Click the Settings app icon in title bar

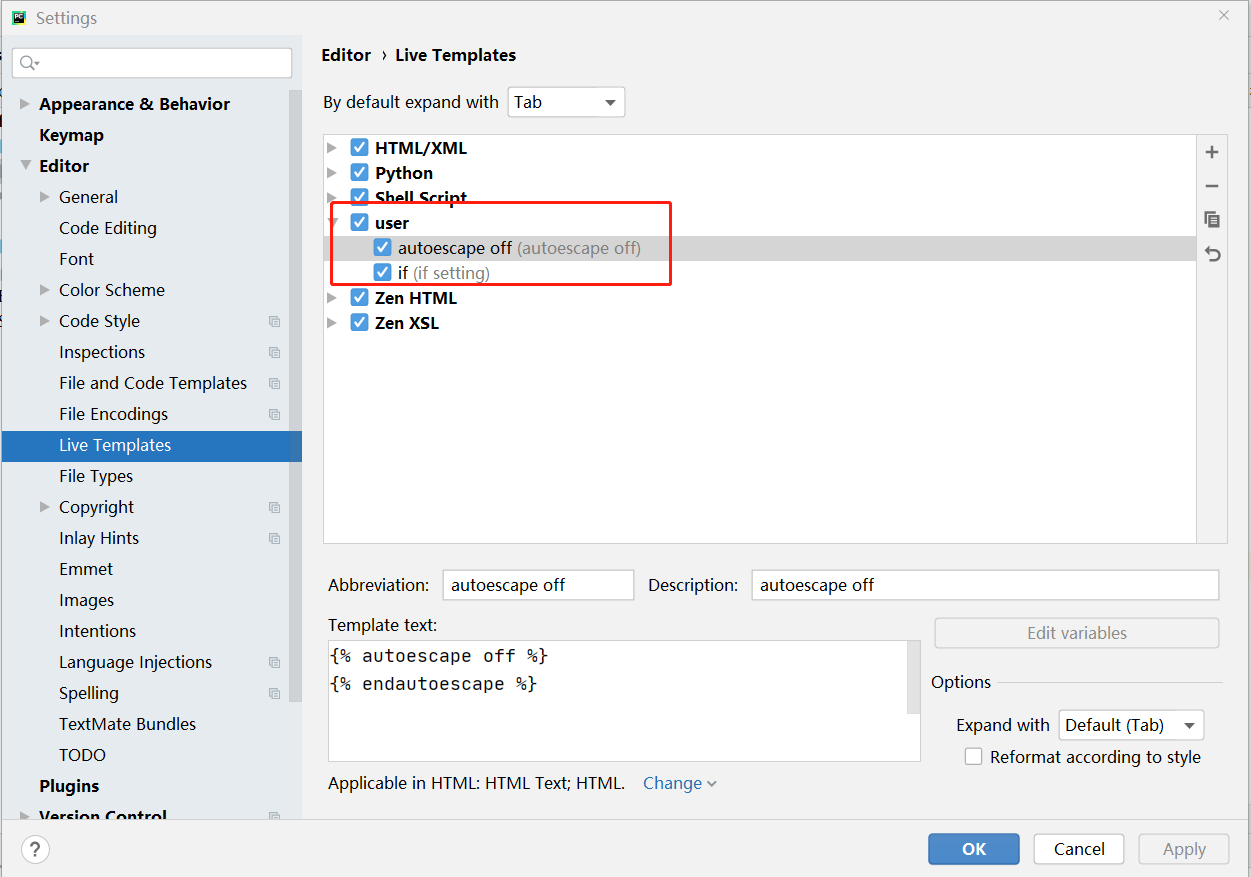[x=17, y=17]
